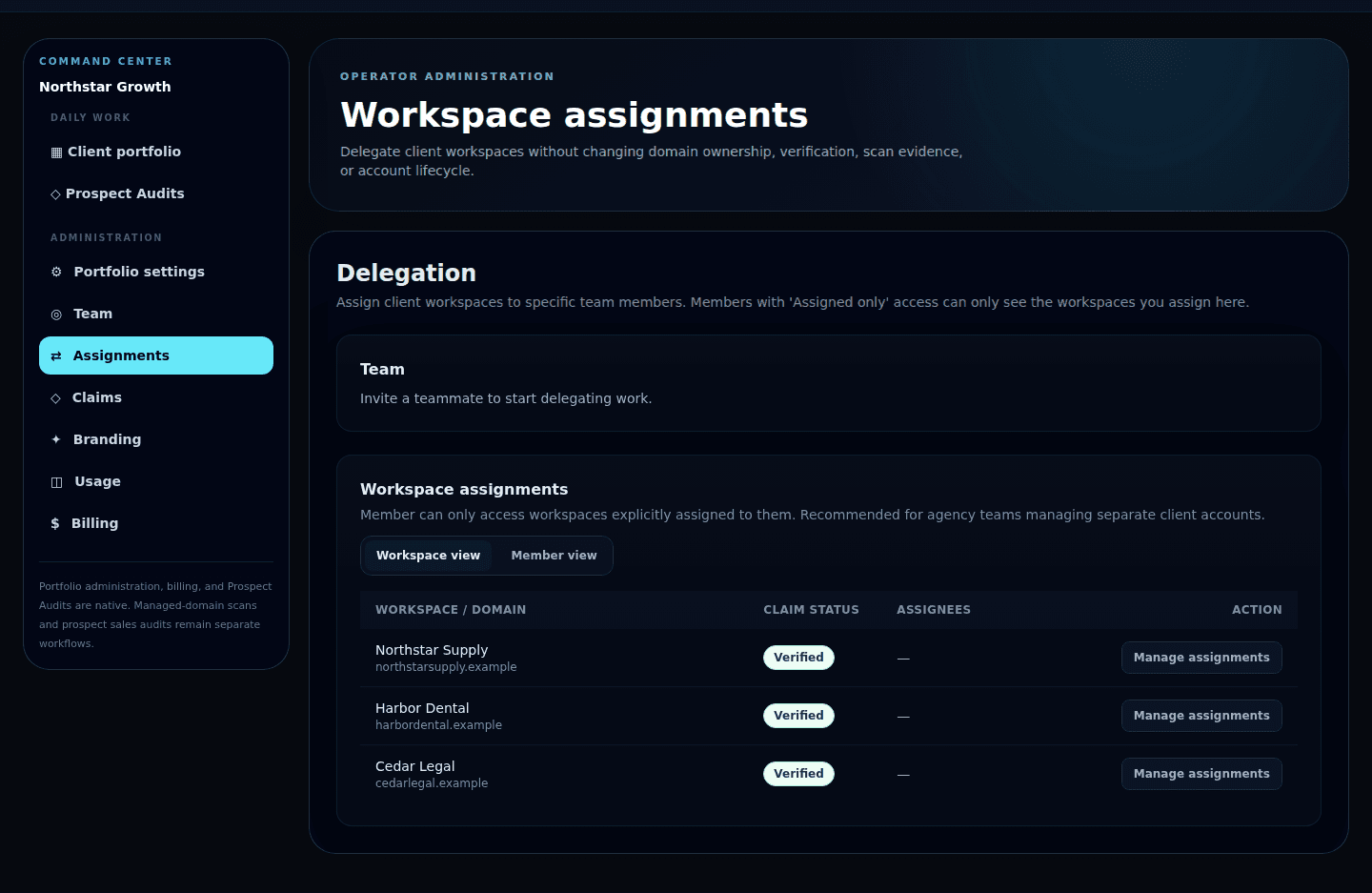Manage assignments for Northstar Supply
Image resolution: width=1372 pixels, height=893 pixels.
(1201, 658)
